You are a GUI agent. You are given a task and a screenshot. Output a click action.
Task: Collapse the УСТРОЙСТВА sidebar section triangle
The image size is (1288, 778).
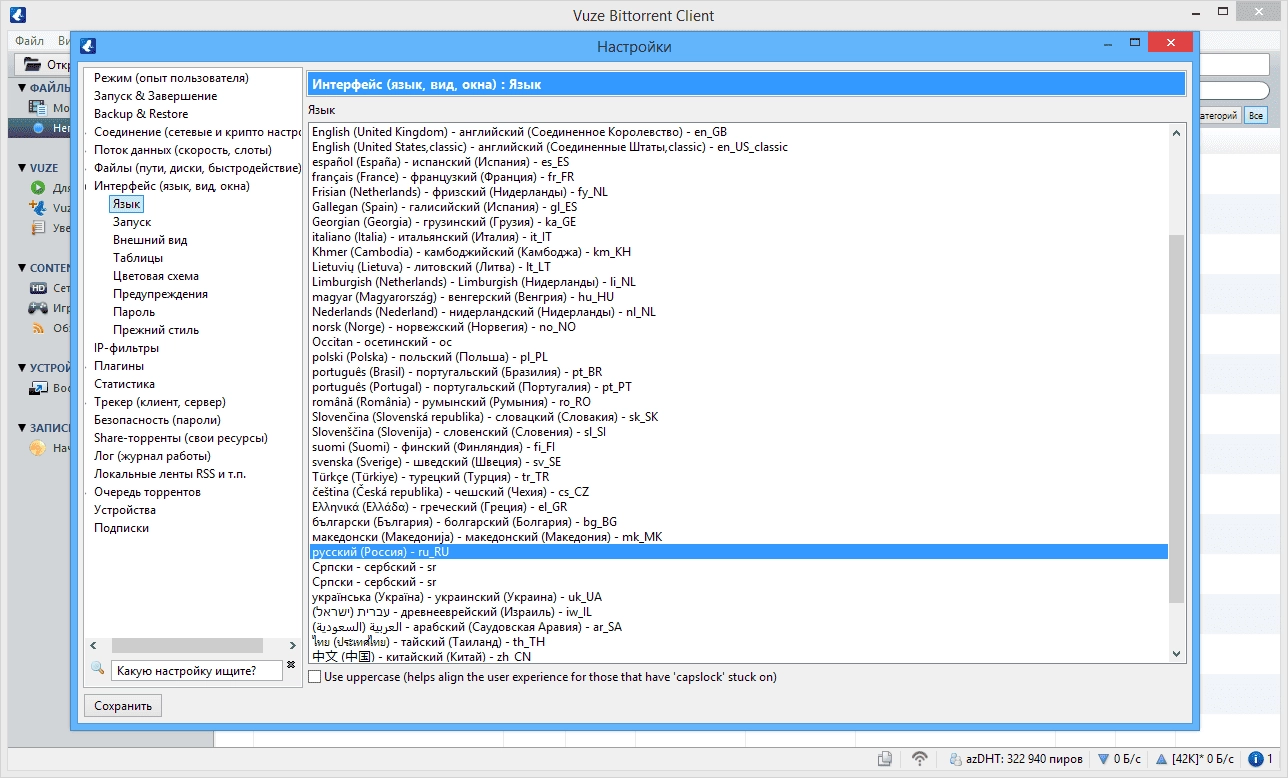pyautogui.click(x=22, y=368)
